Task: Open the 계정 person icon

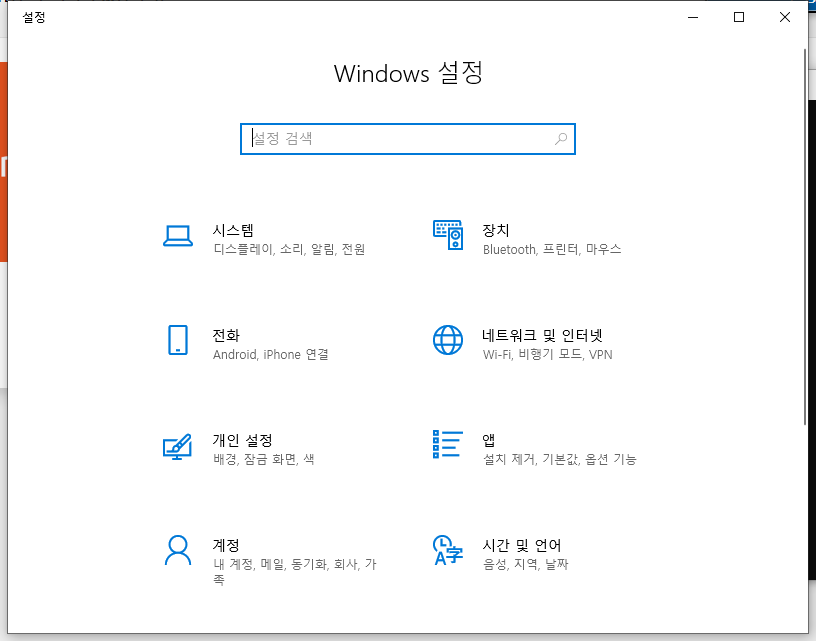Action: [178, 550]
